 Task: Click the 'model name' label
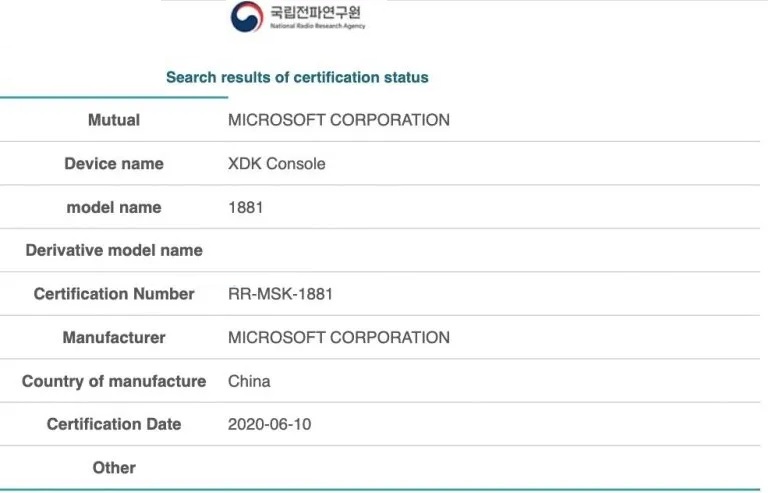pos(114,207)
